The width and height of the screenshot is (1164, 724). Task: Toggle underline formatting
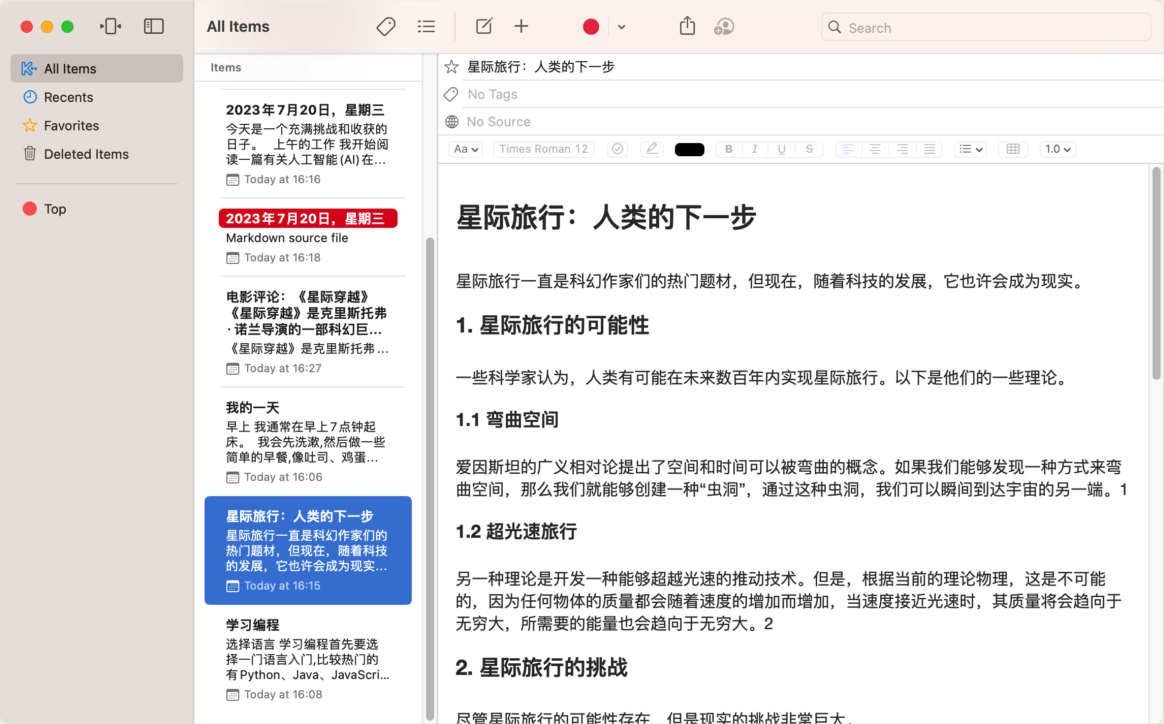coord(782,149)
